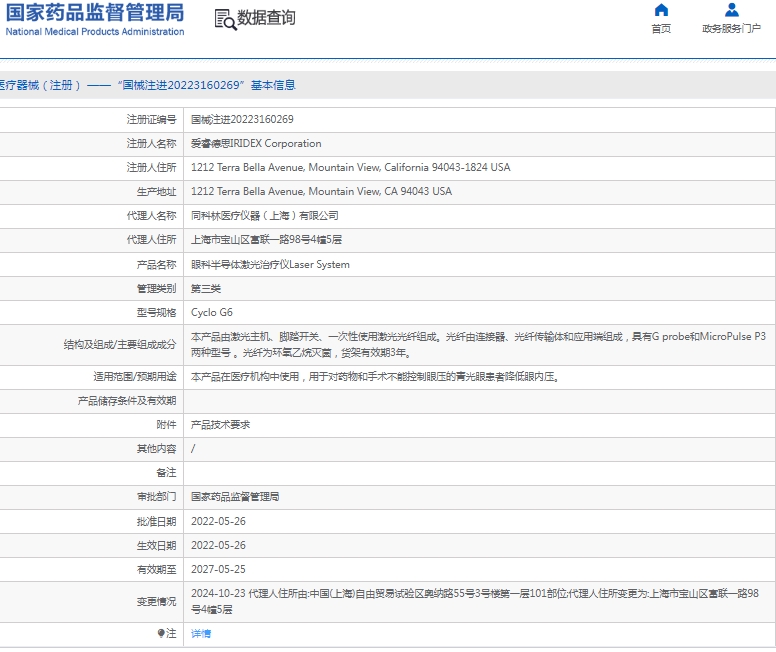The width and height of the screenshot is (776, 652).
Task: Click agent name 同科林医疗仪器（上海）有限公司
Action: pyautogui.click(x=265, y=216)
